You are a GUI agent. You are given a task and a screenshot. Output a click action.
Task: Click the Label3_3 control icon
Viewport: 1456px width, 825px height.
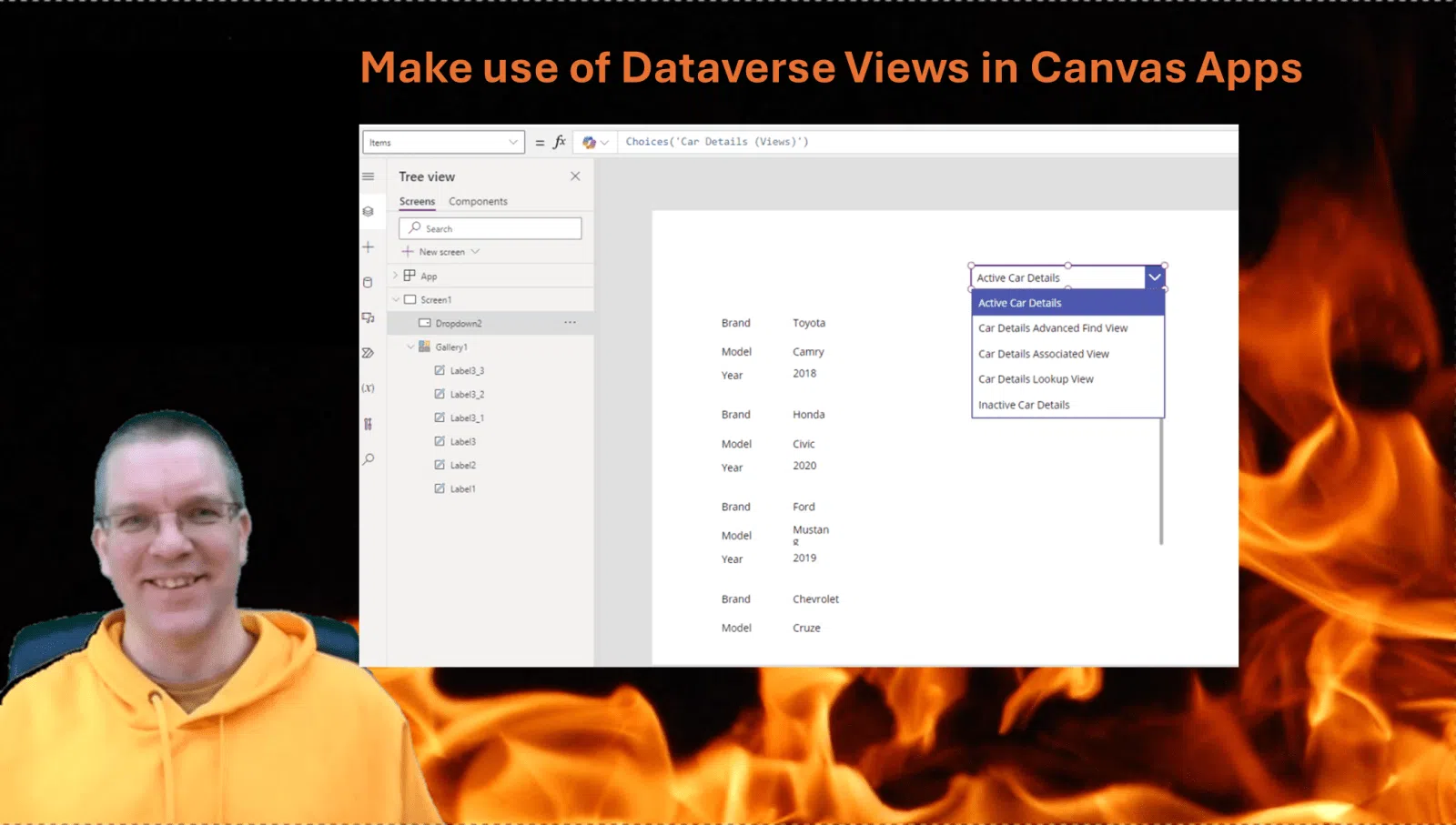440,370
